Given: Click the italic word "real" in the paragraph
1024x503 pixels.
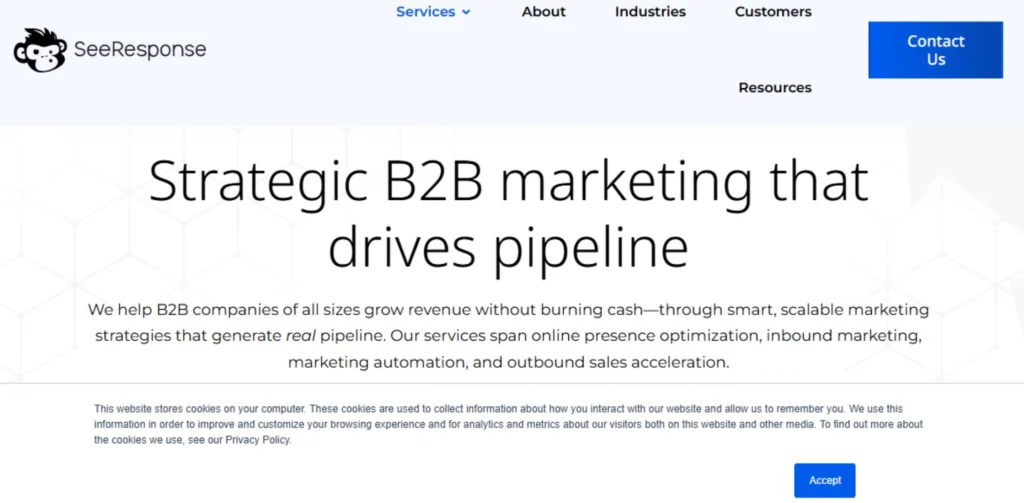Looking at the screenshot, I should (x=301, y=336).
